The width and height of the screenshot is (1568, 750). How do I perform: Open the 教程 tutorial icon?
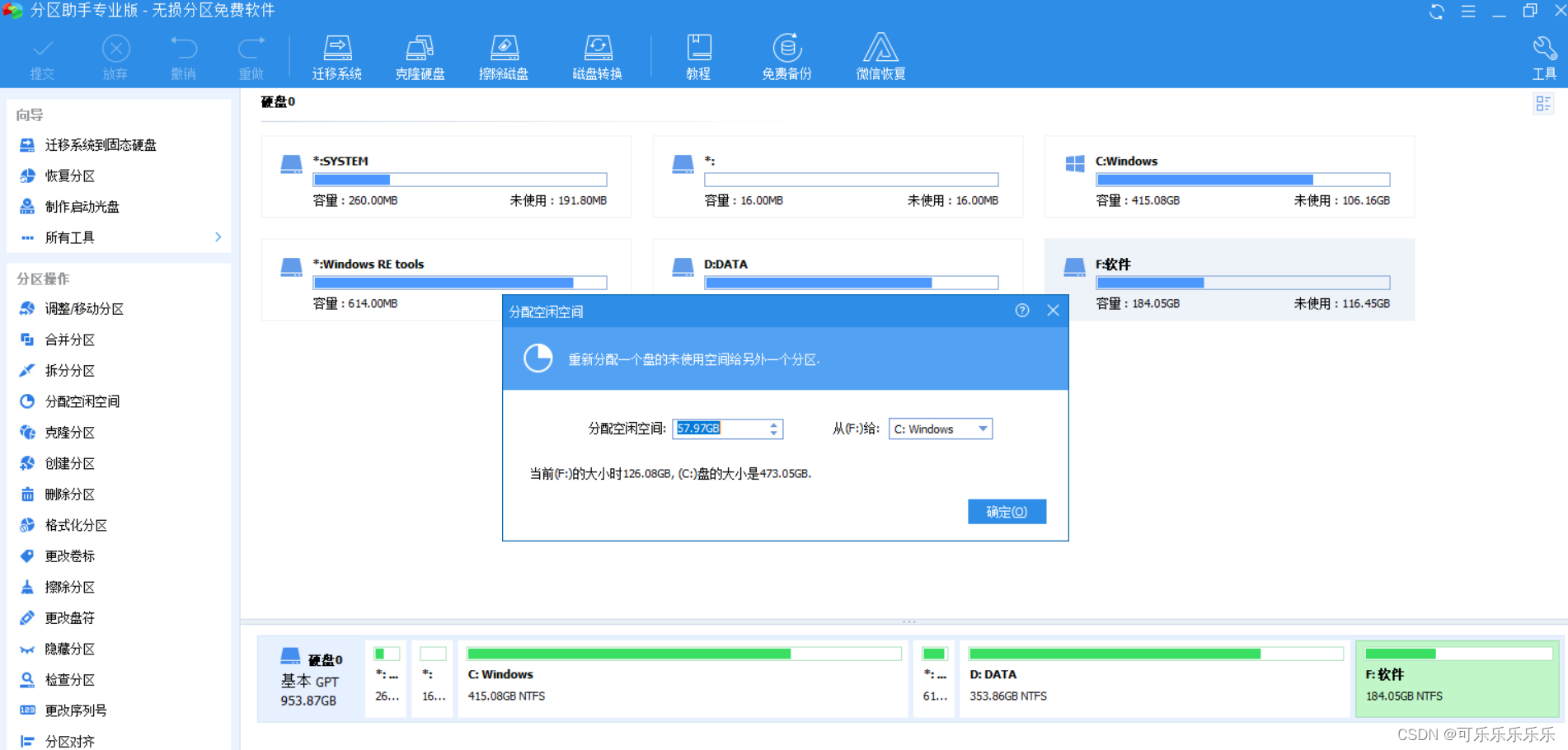pyautogui.click(x=698, y=58)
